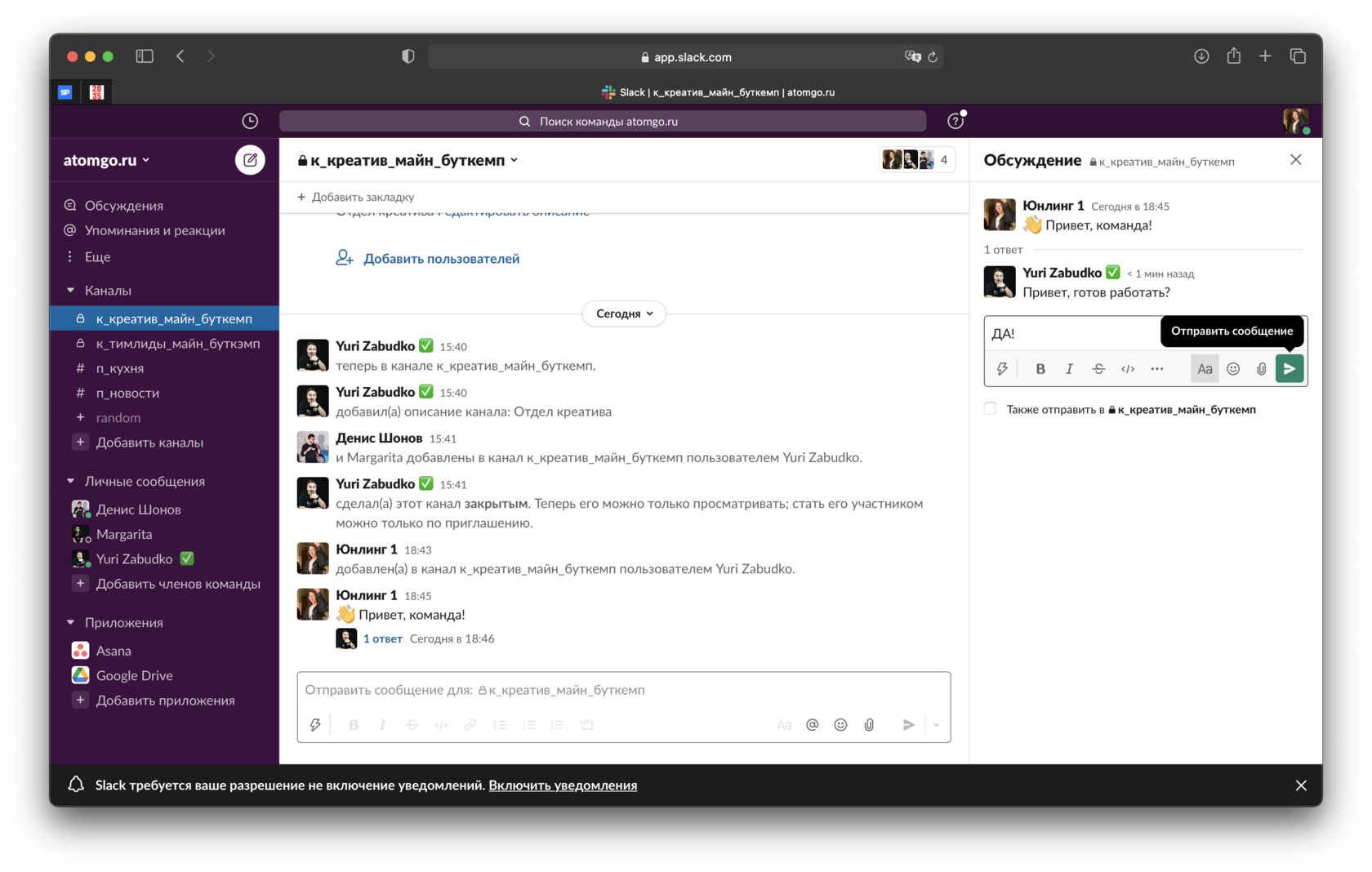Click Добавить приложения
1372x872 pixels.
click(164, 701)
